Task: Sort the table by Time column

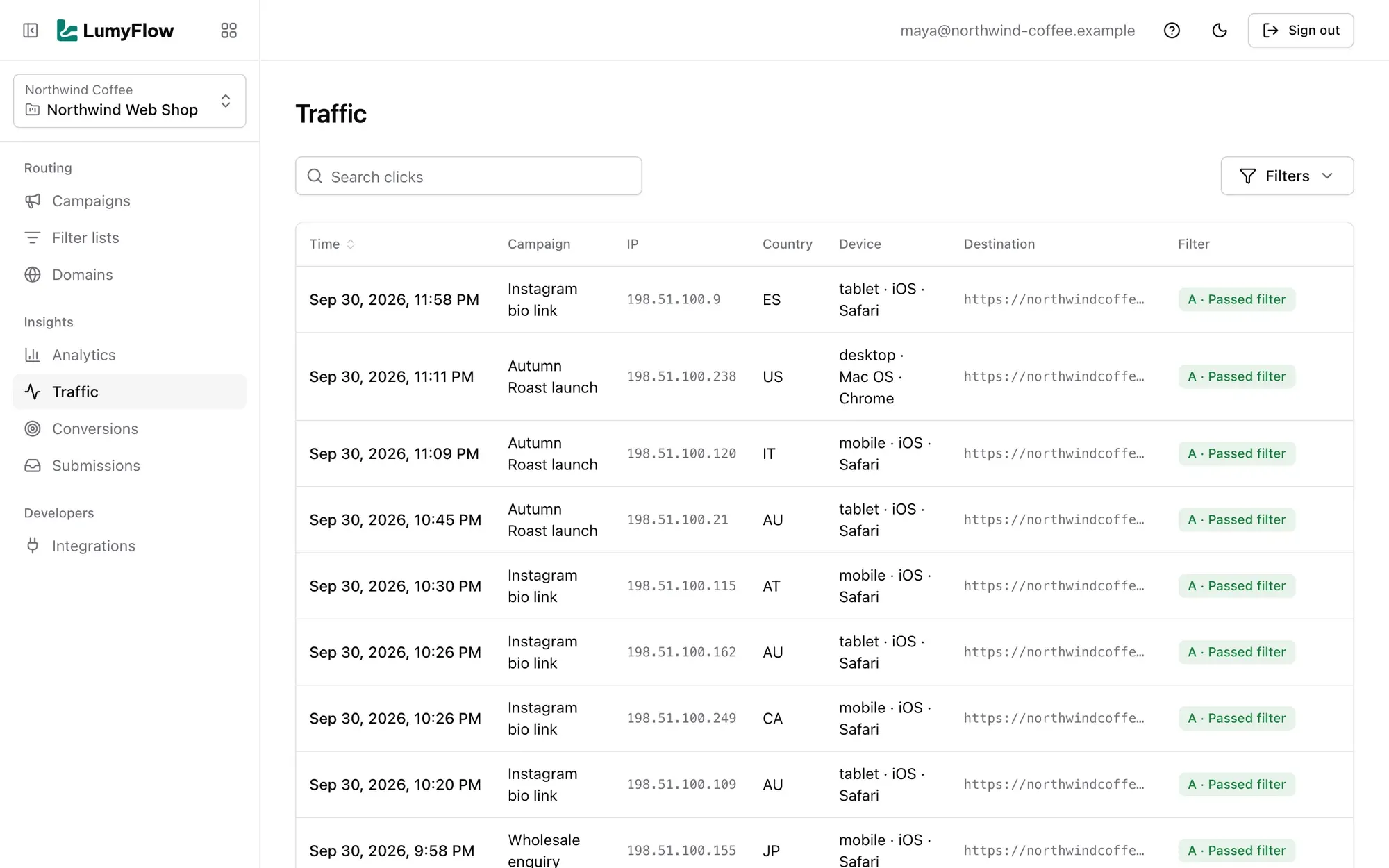Action: click(x=332, y=244)
